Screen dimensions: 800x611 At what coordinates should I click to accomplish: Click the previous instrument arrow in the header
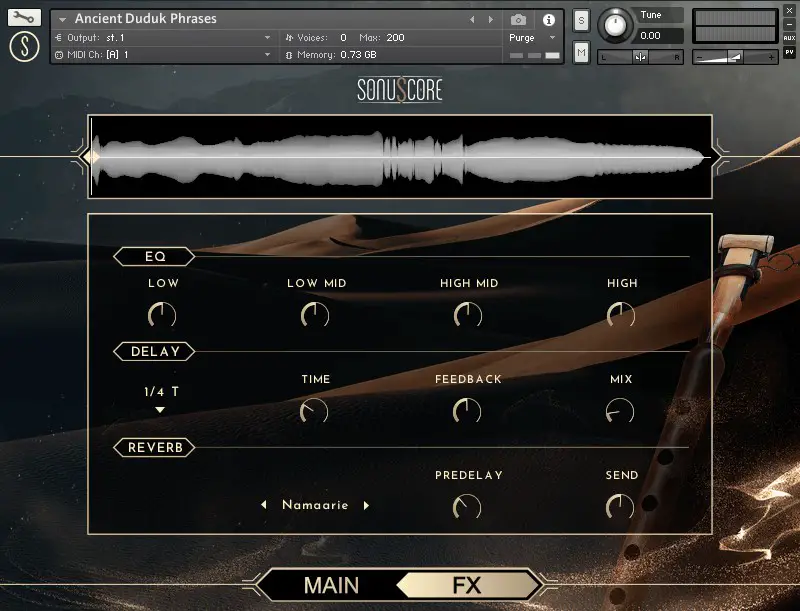[471, 17]
